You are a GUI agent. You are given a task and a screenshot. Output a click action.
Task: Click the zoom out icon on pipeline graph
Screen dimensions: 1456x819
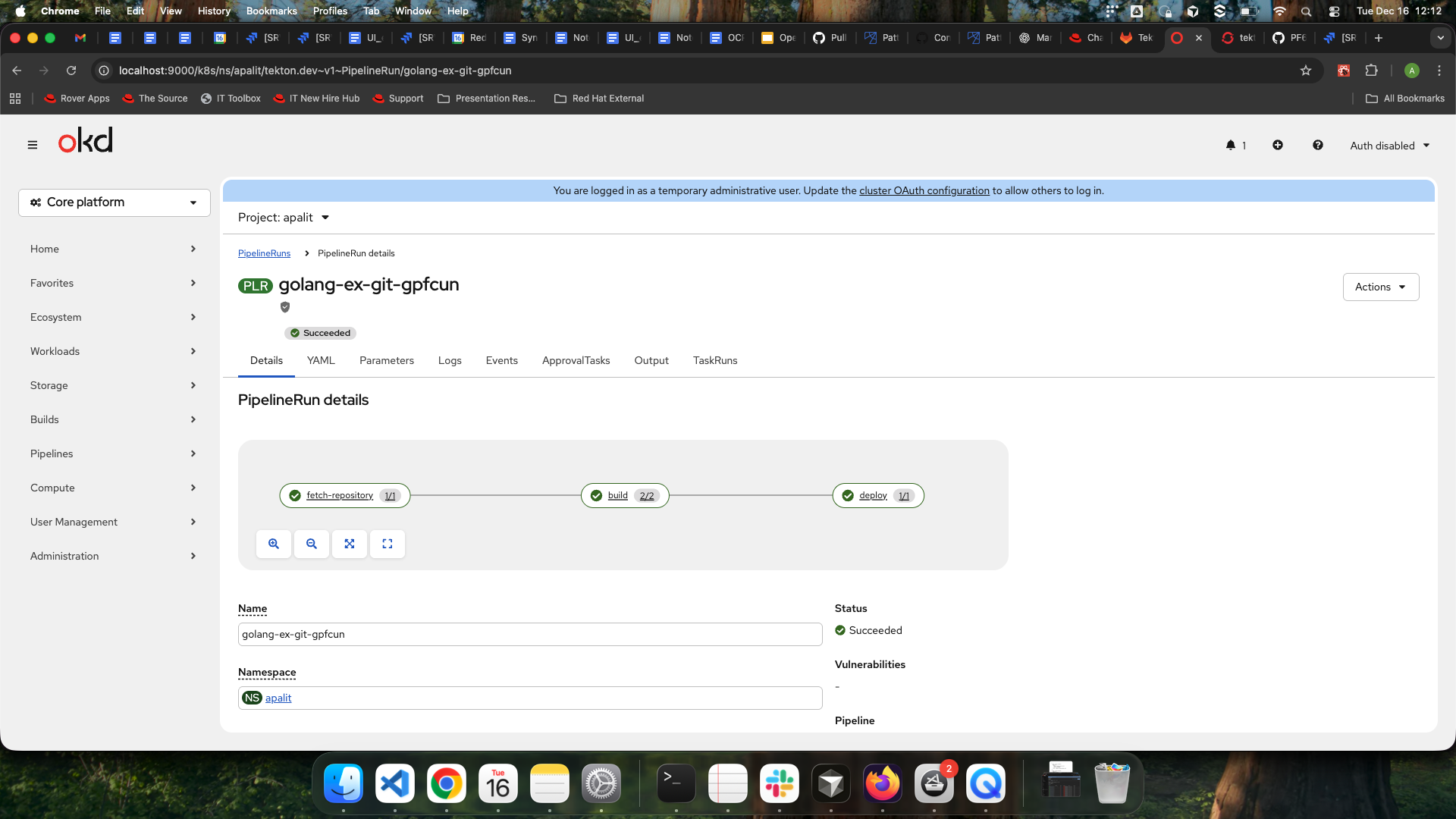[x=312, y=544]
